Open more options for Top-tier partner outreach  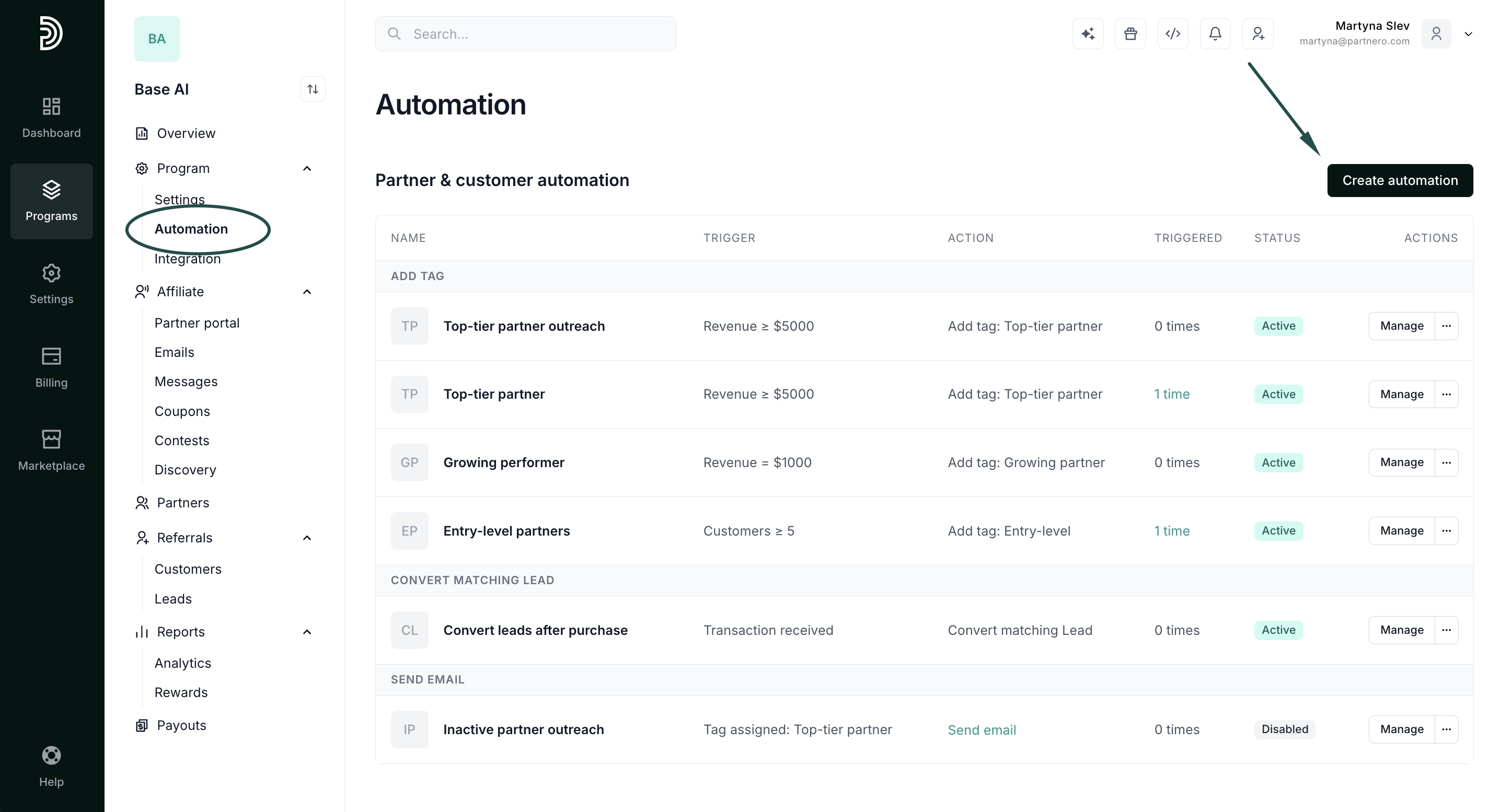[1447, 326]
